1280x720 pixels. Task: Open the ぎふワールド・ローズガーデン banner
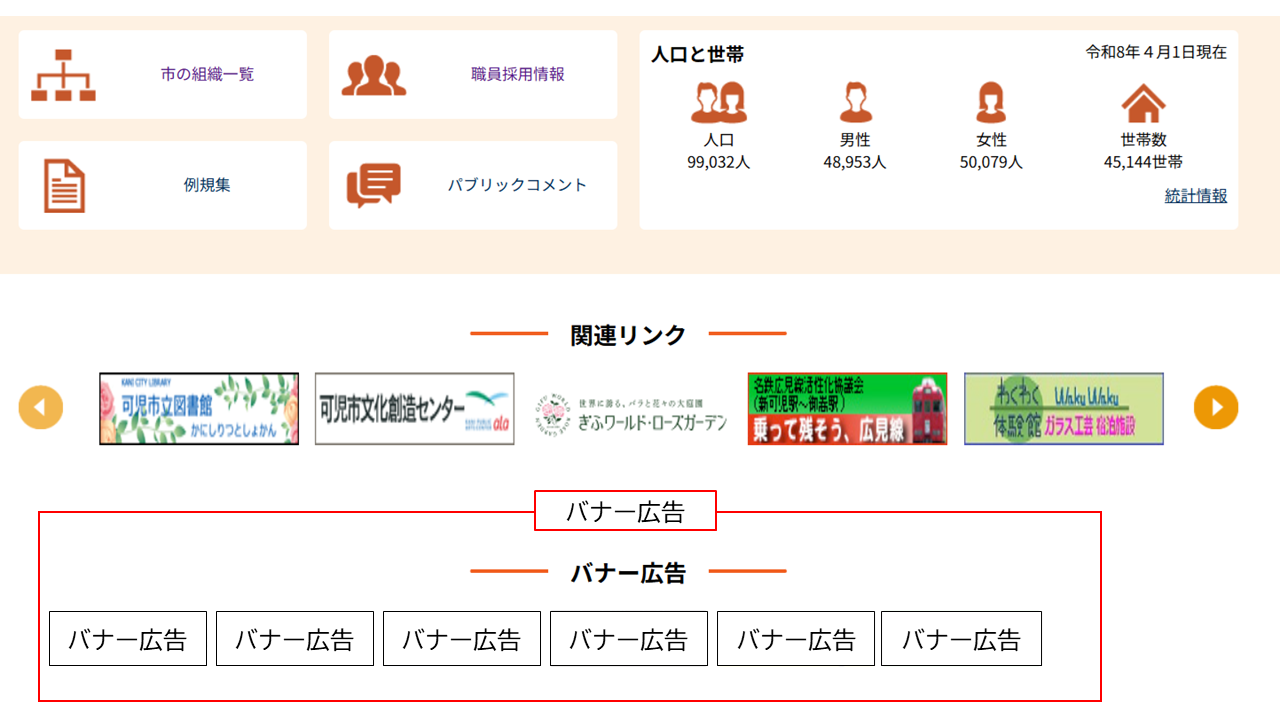click(x=630, y=408)
